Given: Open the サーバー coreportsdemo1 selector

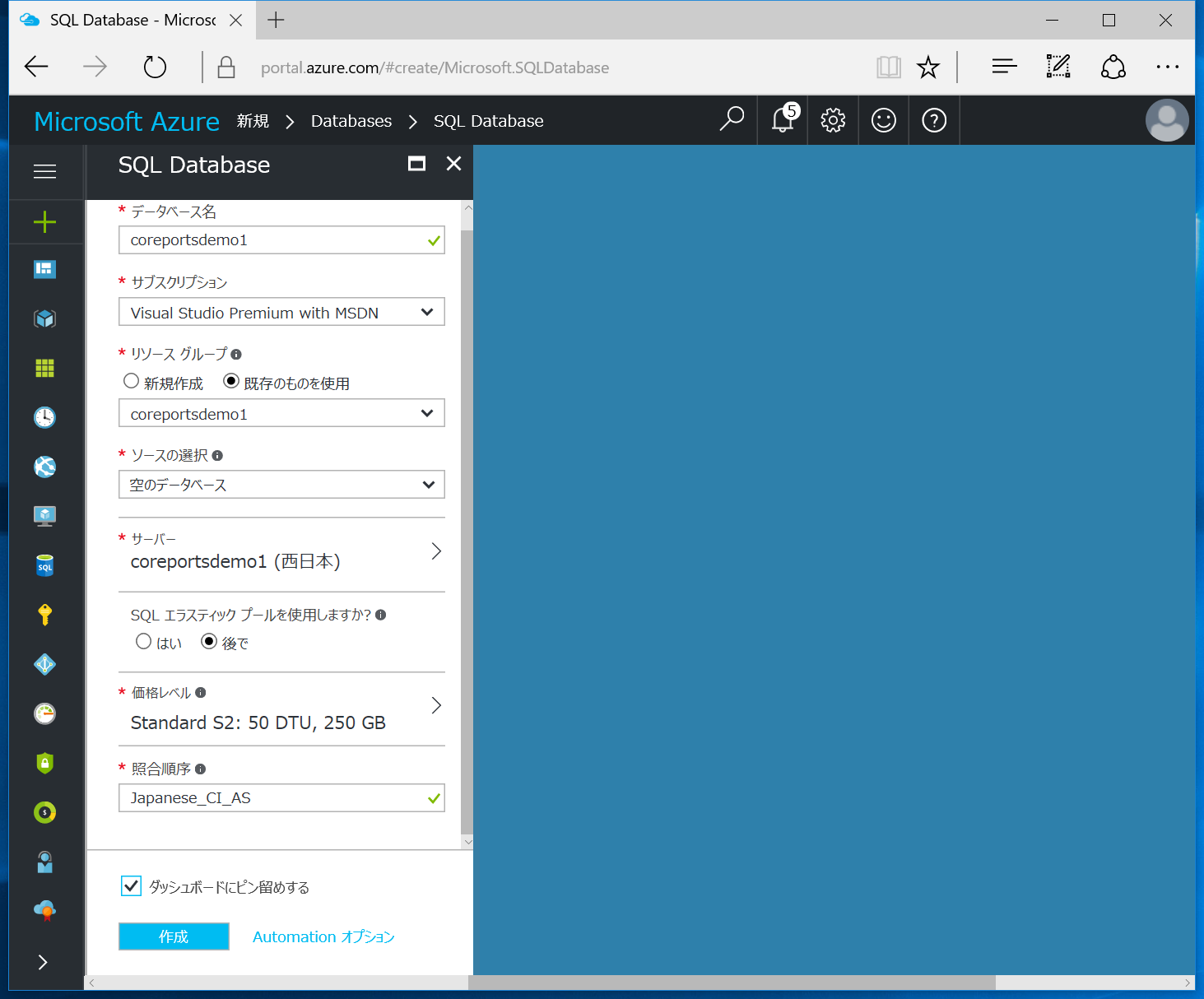Looking at the screenshot, I should [x=281, y=552].
